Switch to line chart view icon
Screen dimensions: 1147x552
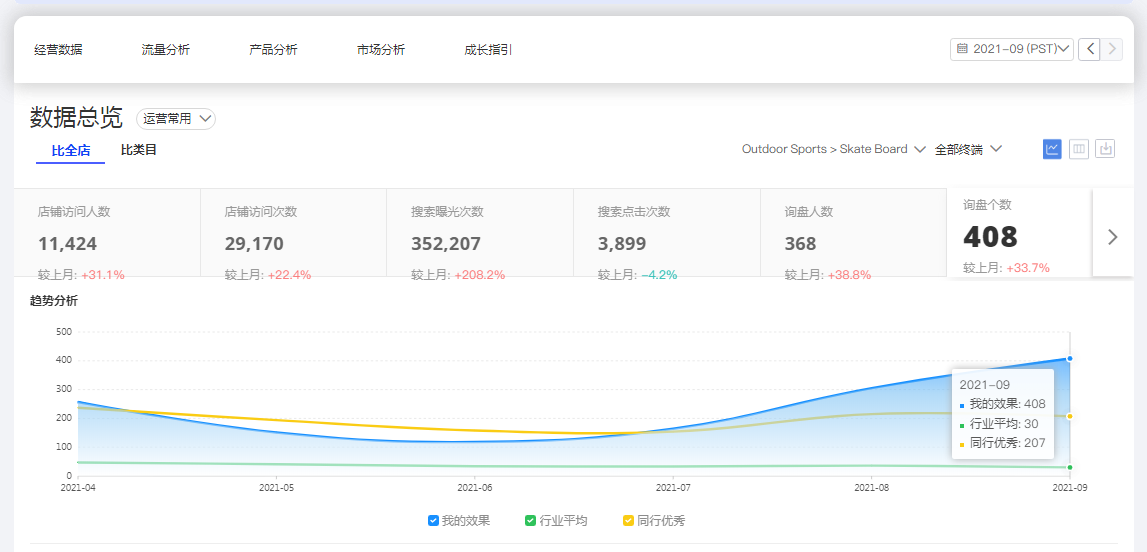pos(1052,149)
